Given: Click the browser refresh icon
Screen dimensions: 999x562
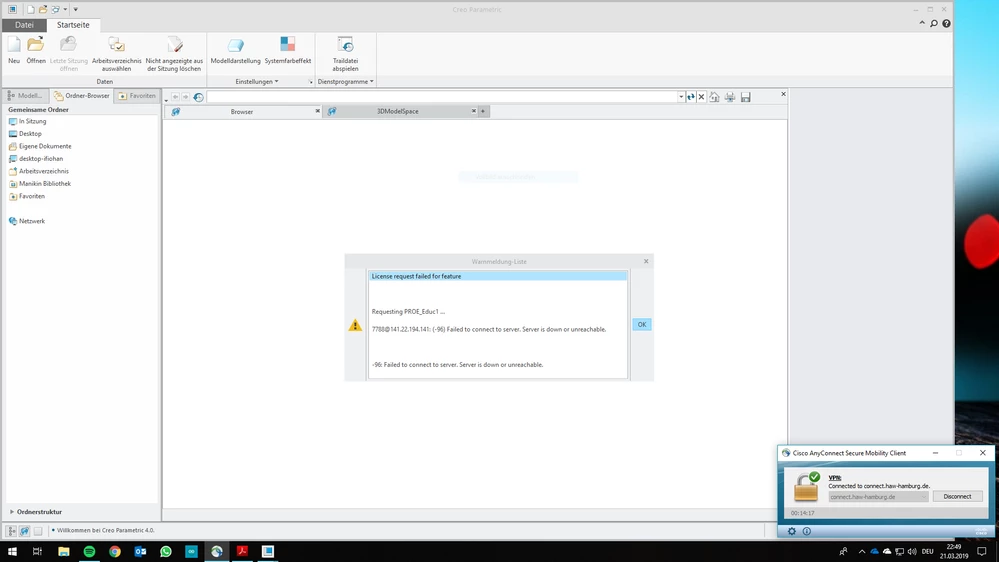Looking at the screenshot, I should (691, 97).
